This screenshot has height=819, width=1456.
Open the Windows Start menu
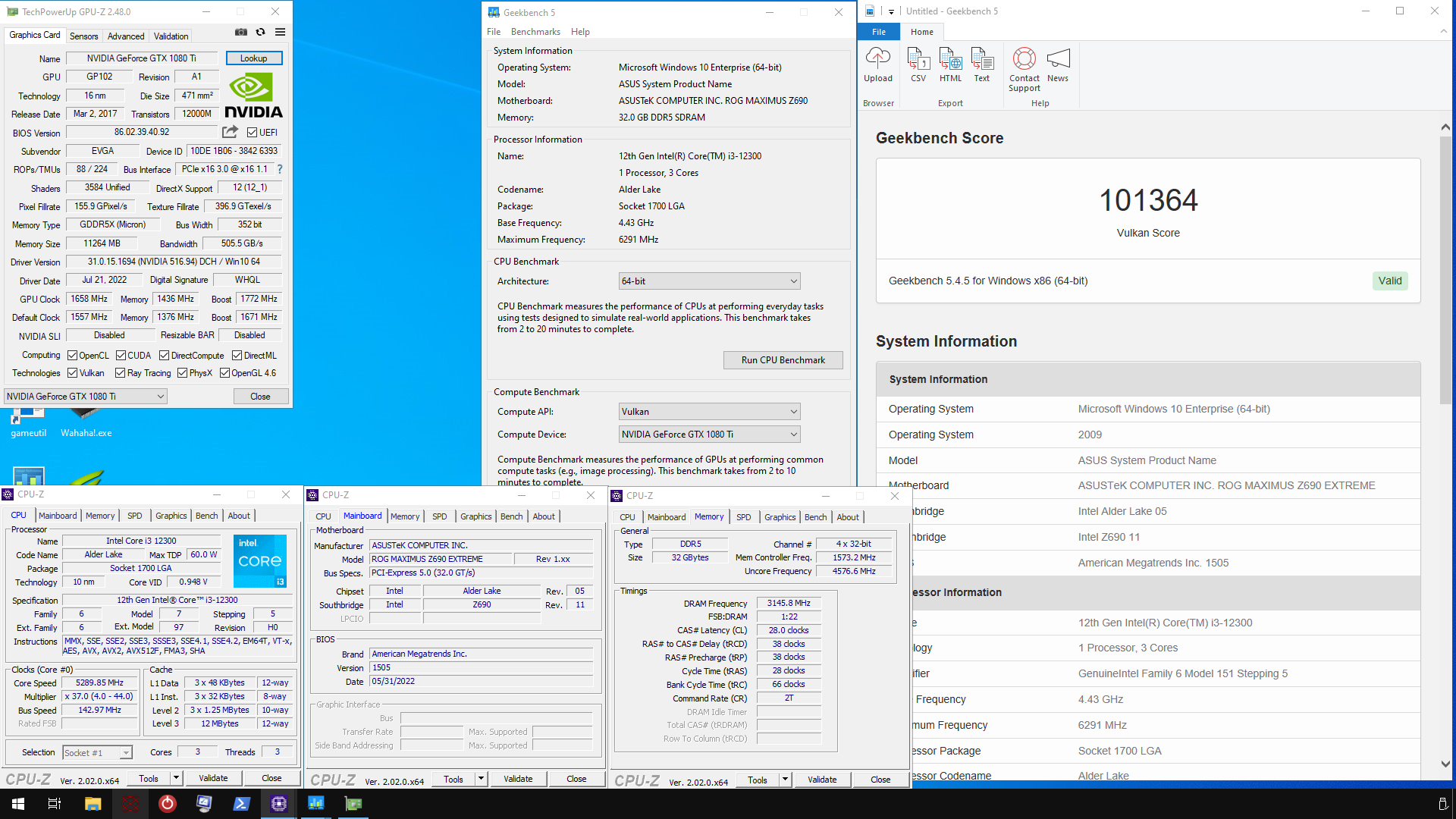18,803
